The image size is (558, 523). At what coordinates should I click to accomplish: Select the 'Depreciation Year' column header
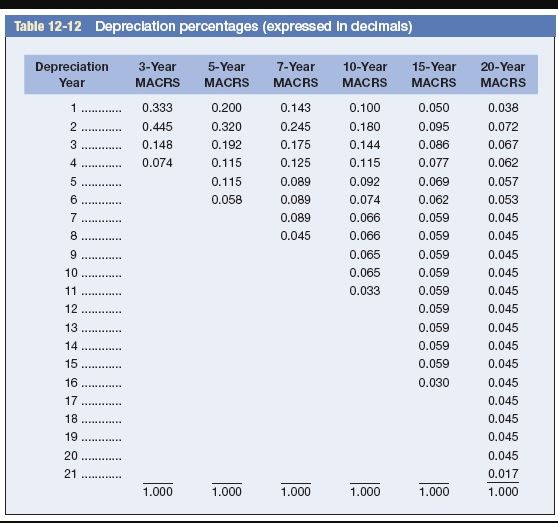[72, 75]
